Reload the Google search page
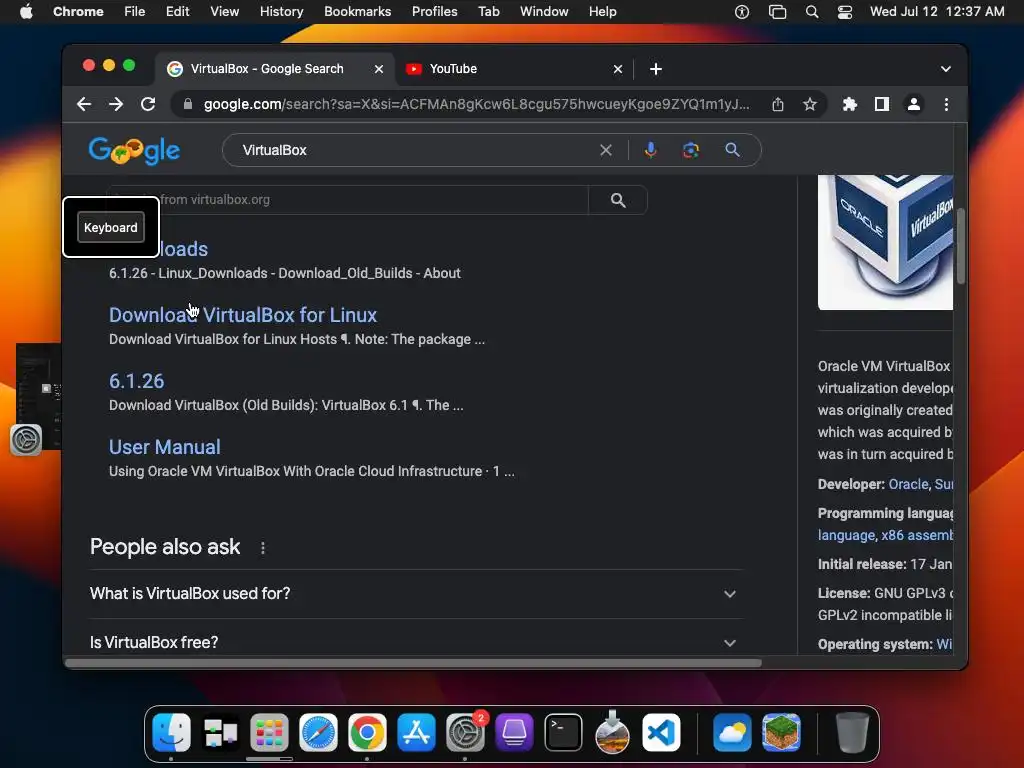Screen dimensions: 1024x768 click(148, 104)
